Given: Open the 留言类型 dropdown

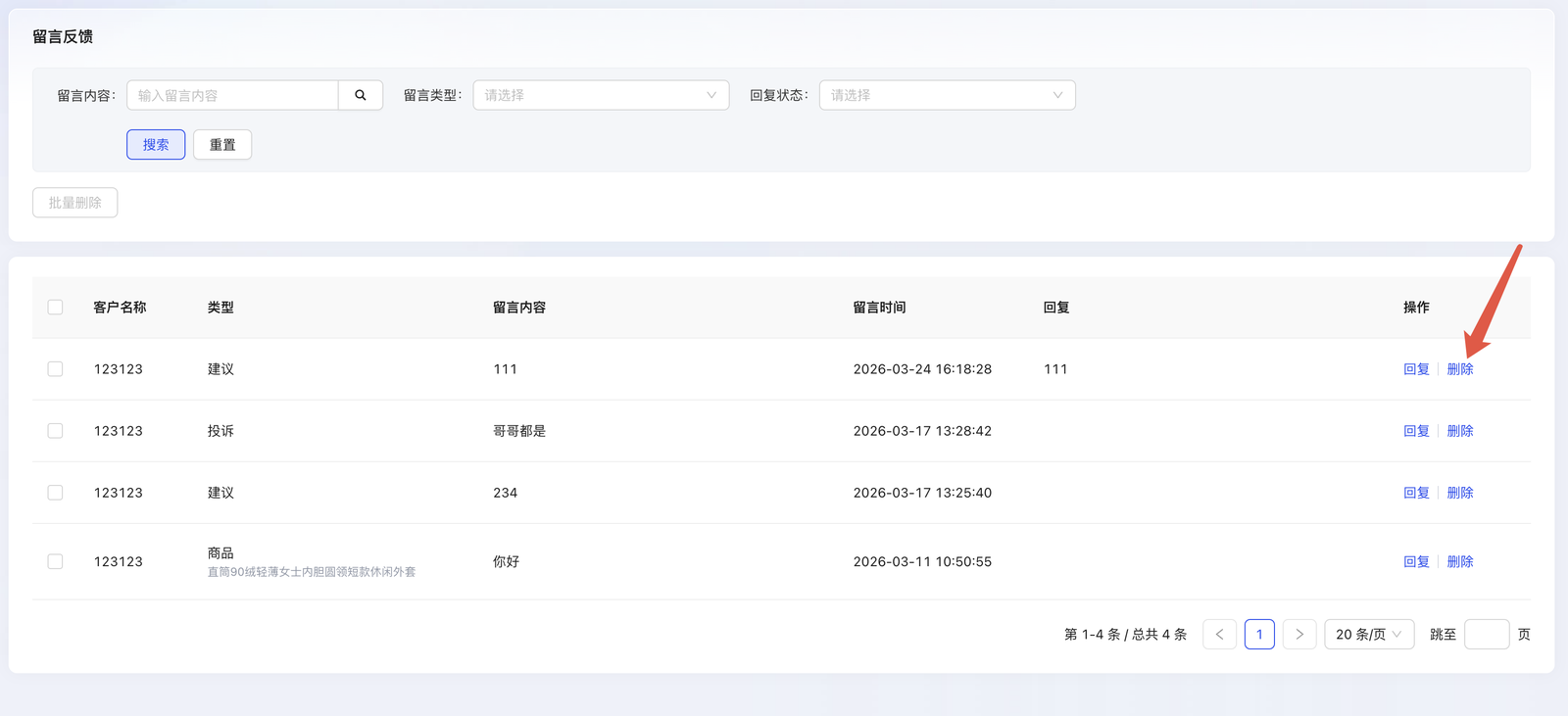Looking at the screenshot, I should 601,95.
